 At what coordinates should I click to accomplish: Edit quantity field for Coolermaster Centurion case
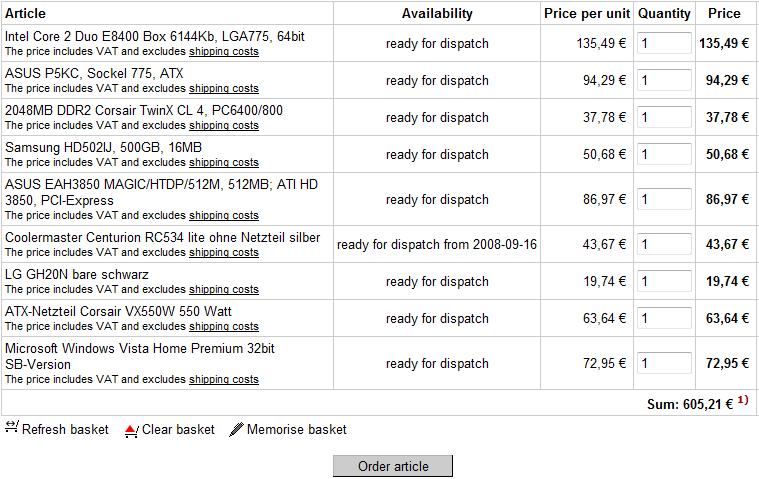point(664,244)
